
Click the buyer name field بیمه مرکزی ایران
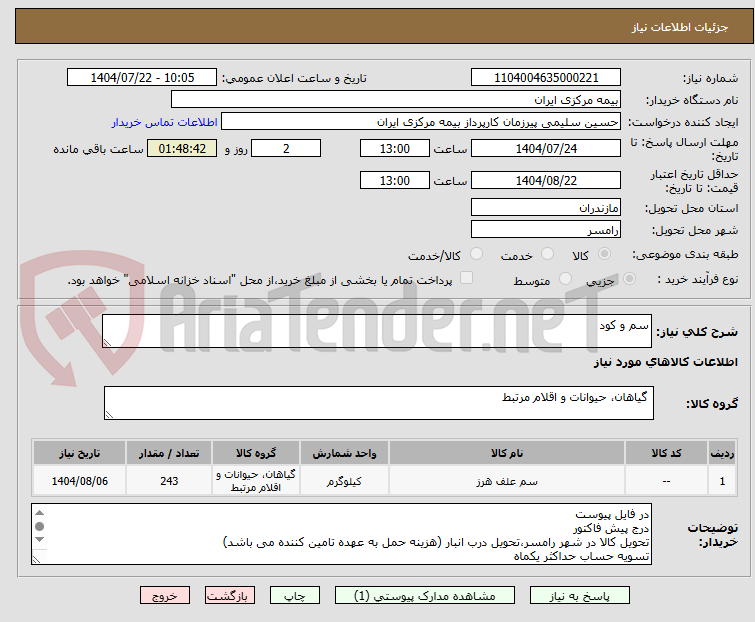pos(396,100)
